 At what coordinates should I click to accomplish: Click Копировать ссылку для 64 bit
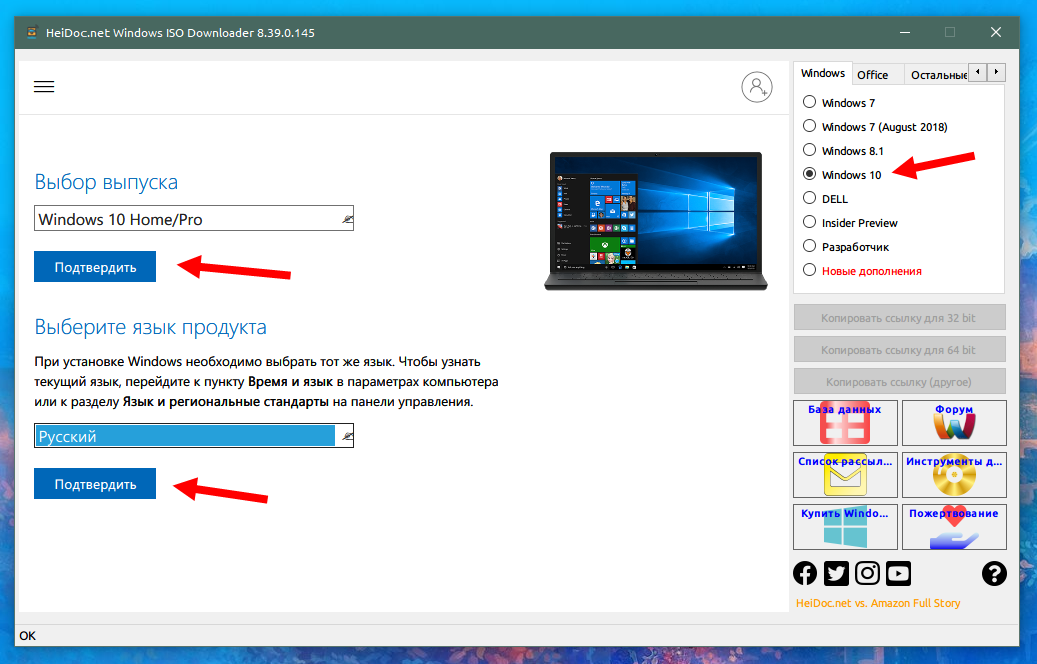pos(899,349)
